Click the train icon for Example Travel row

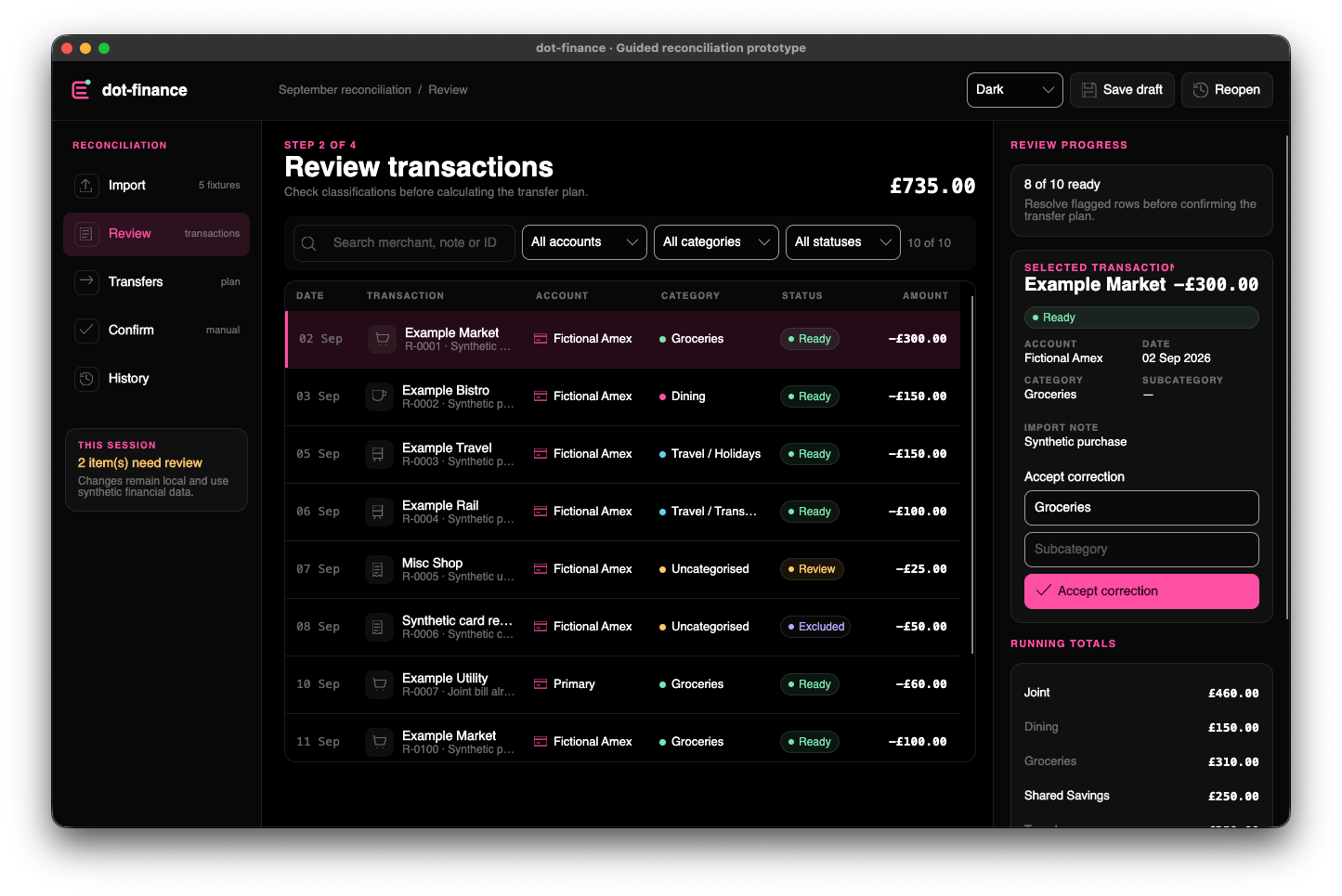pos(379,454)
